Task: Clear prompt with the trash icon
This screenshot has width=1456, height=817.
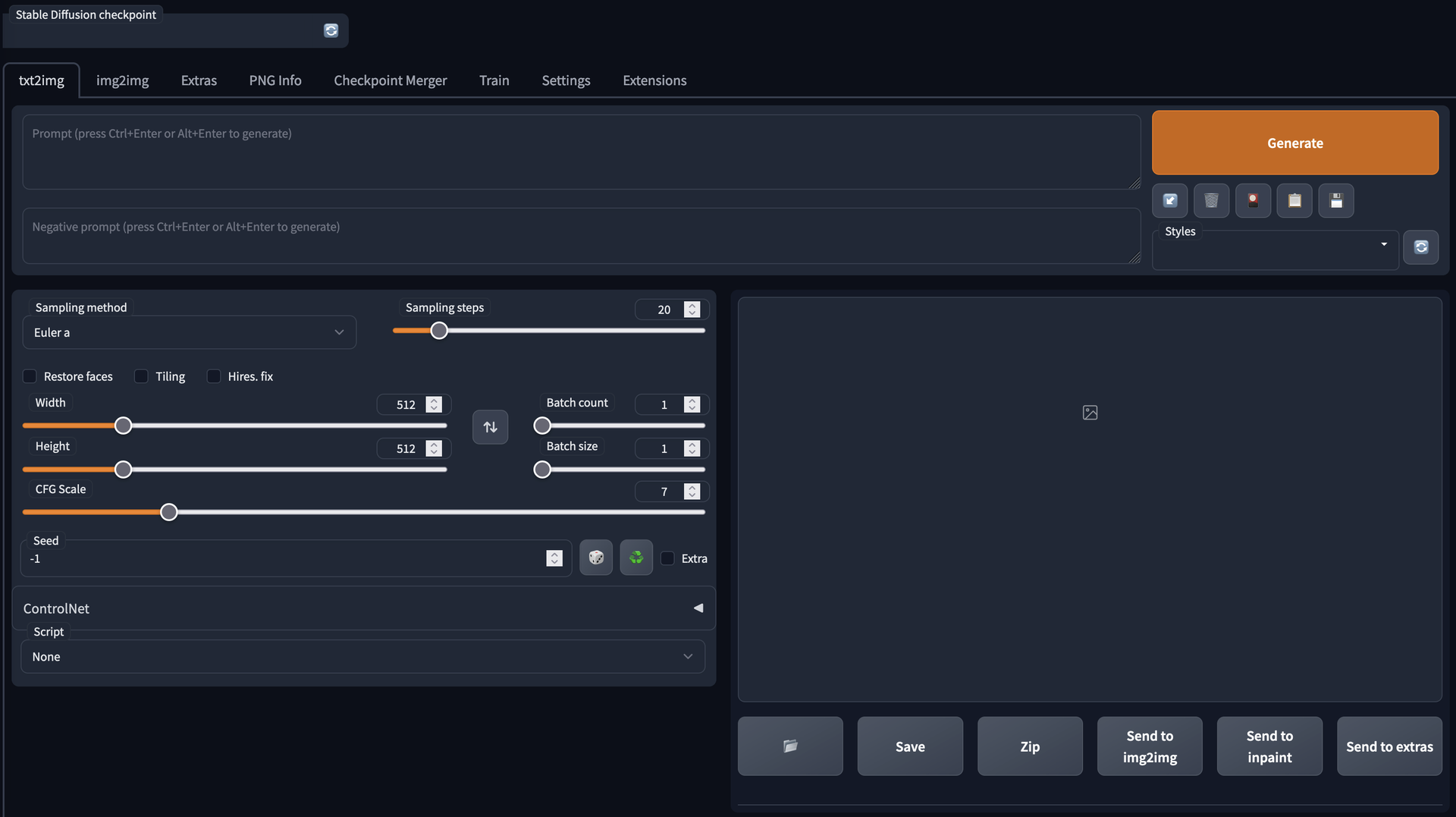Action: [x=1211, y=201]
